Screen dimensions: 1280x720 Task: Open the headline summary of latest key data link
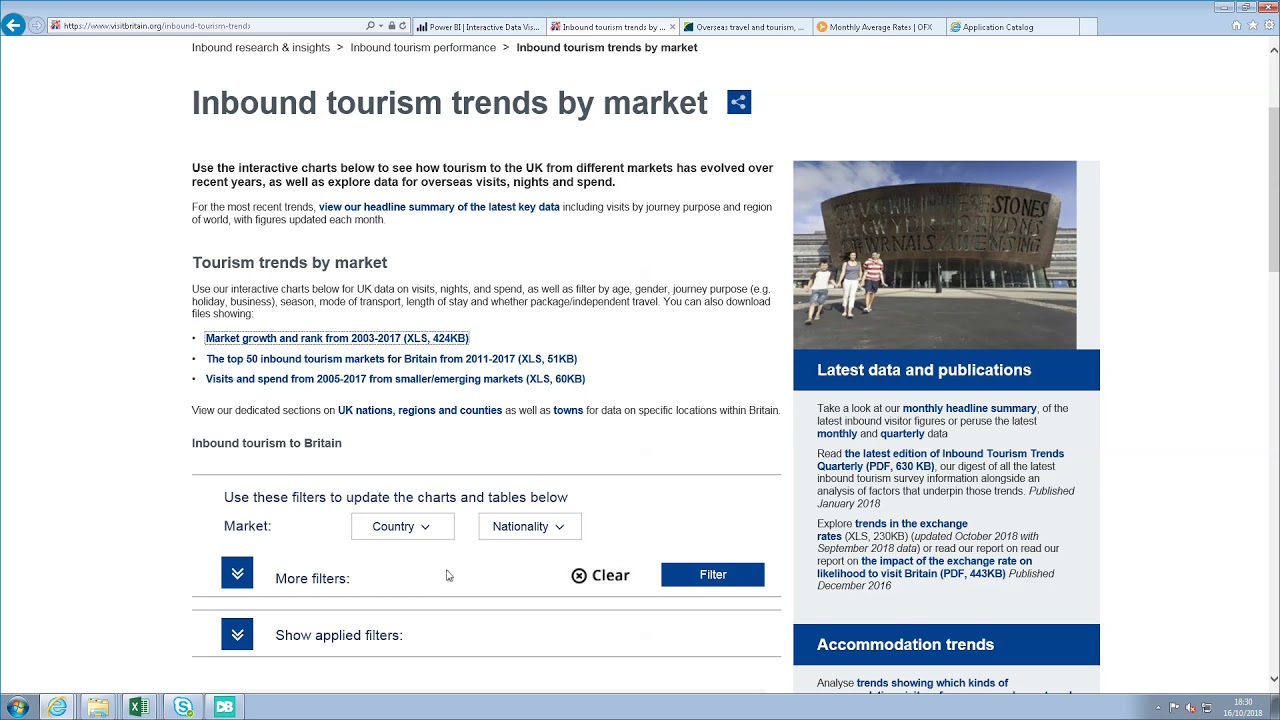coord(439,207)
